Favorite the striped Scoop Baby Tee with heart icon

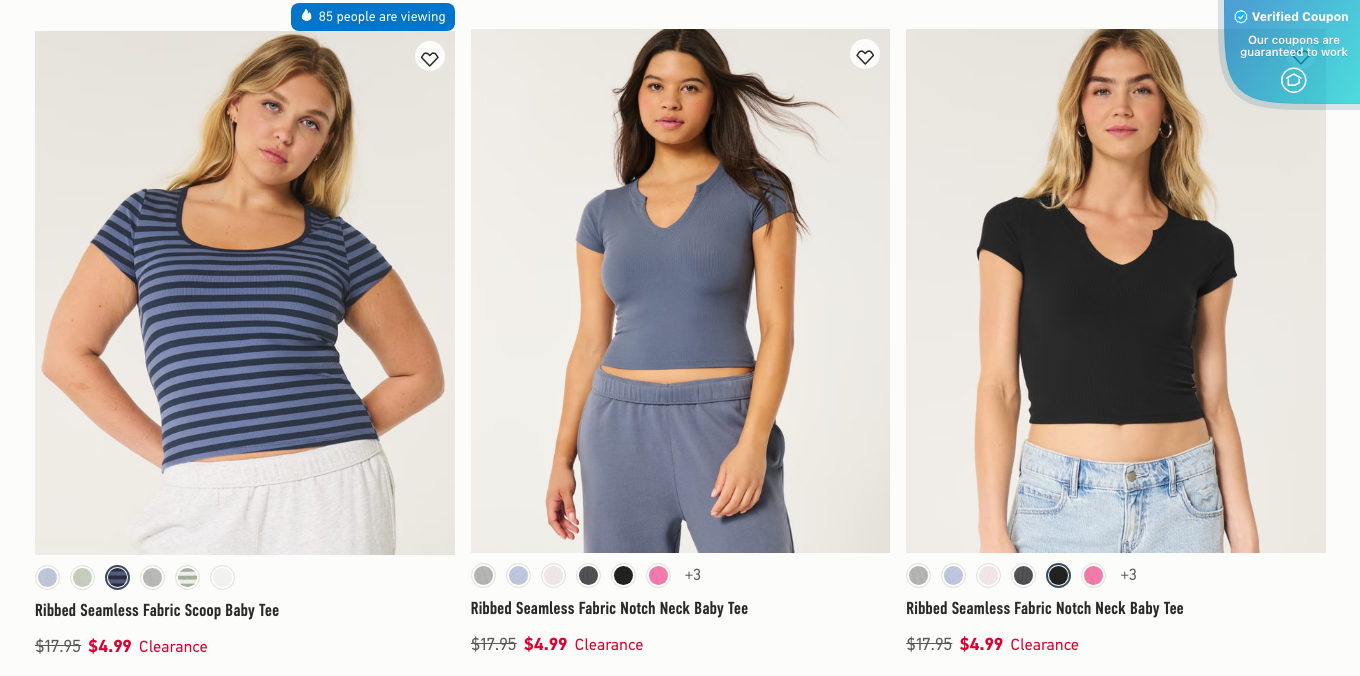[x=430, y=58]
